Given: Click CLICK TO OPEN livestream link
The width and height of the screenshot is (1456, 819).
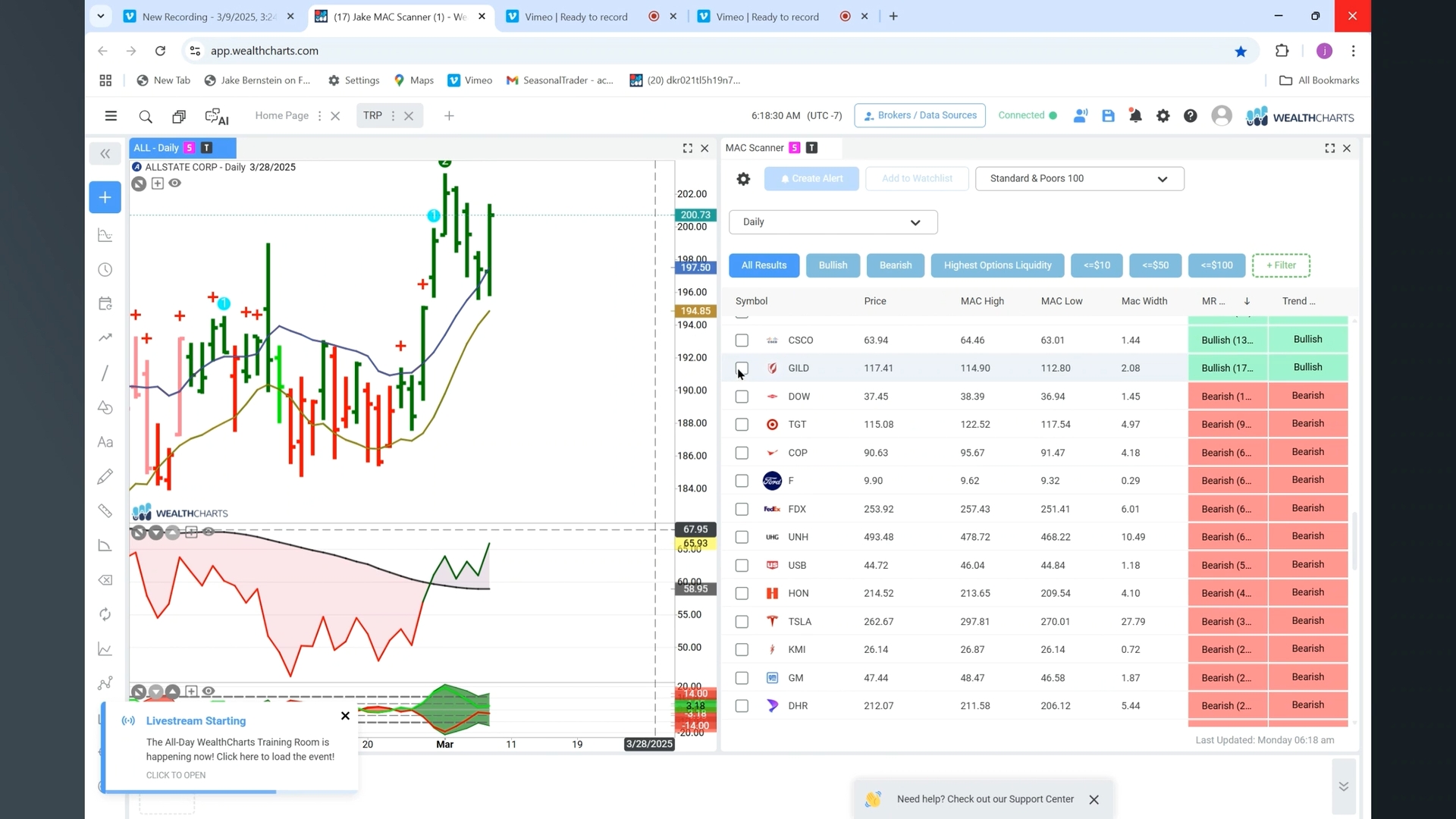Looking at the screenshot, I should [x=176, y=775].
